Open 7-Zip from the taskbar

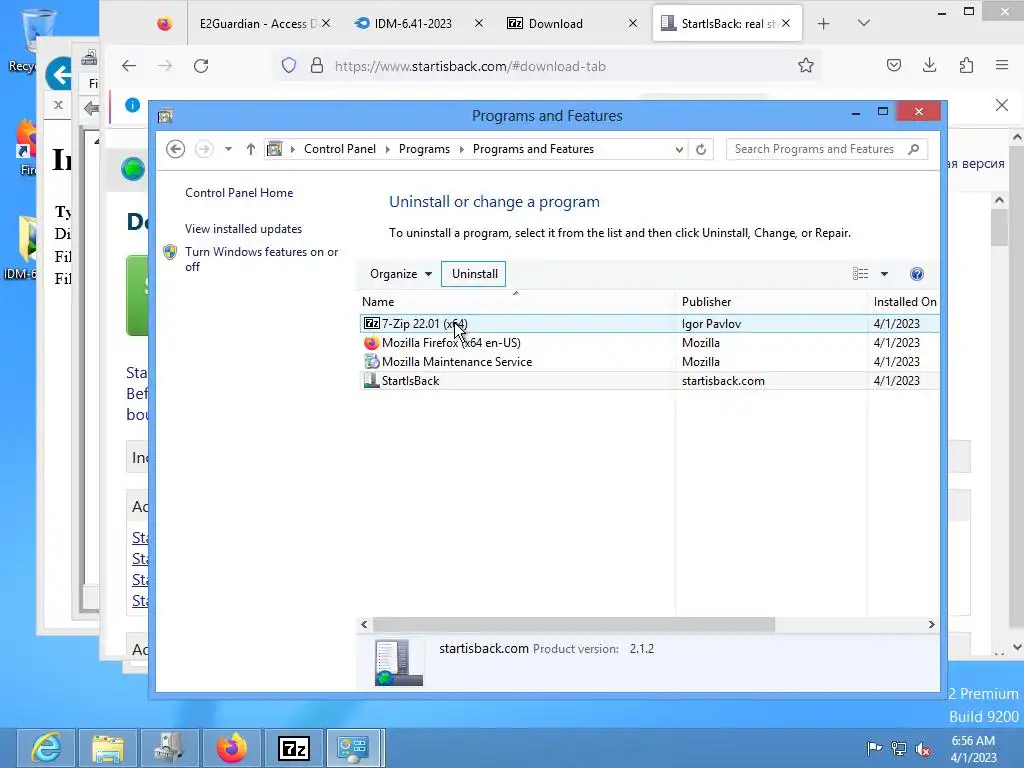click(x=293, y=748)
